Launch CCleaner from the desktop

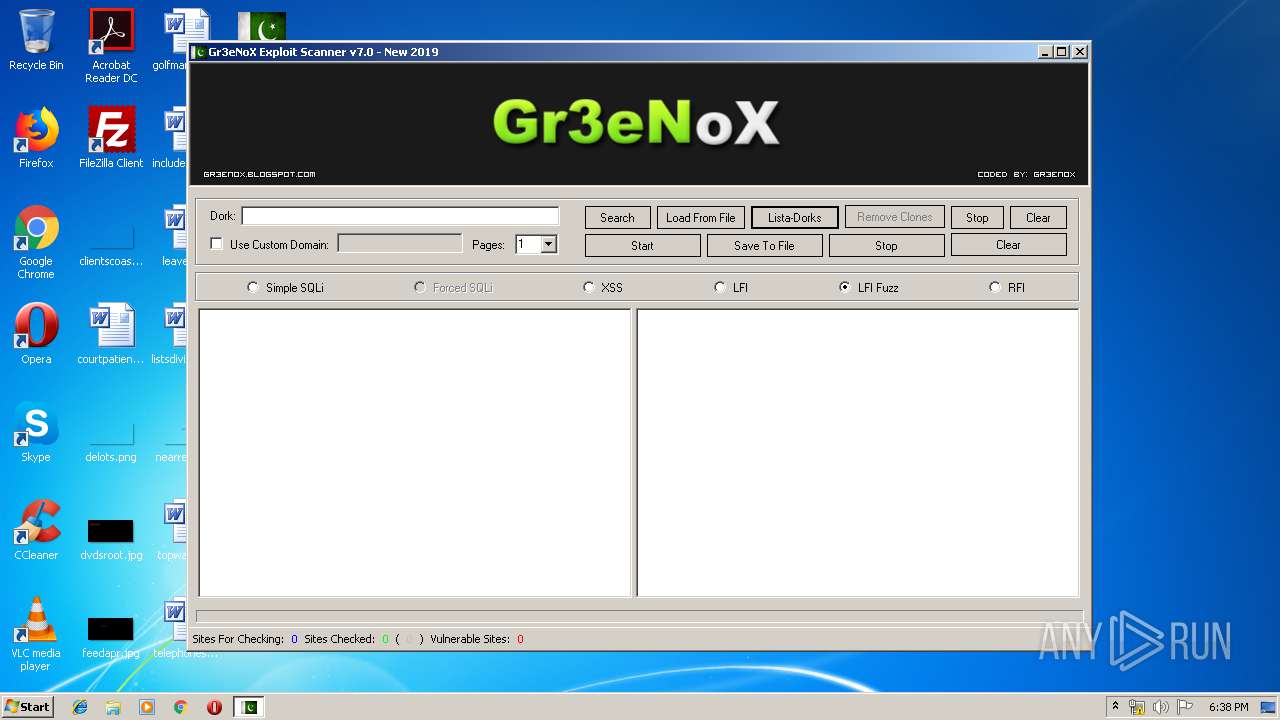(x=36, y=530)
